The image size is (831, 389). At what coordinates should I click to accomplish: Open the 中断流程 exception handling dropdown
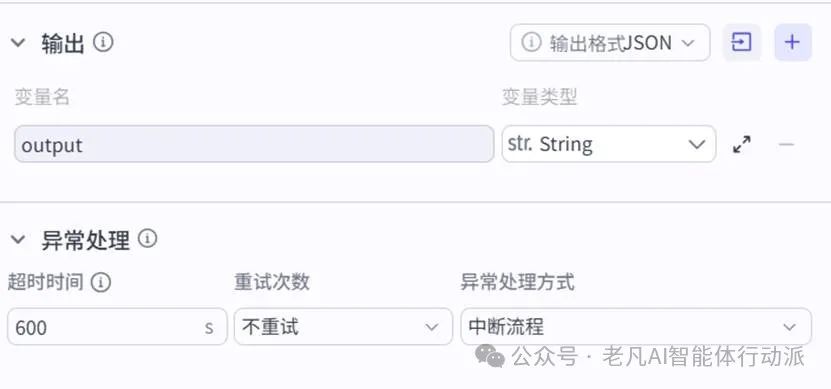coord(636,327)
